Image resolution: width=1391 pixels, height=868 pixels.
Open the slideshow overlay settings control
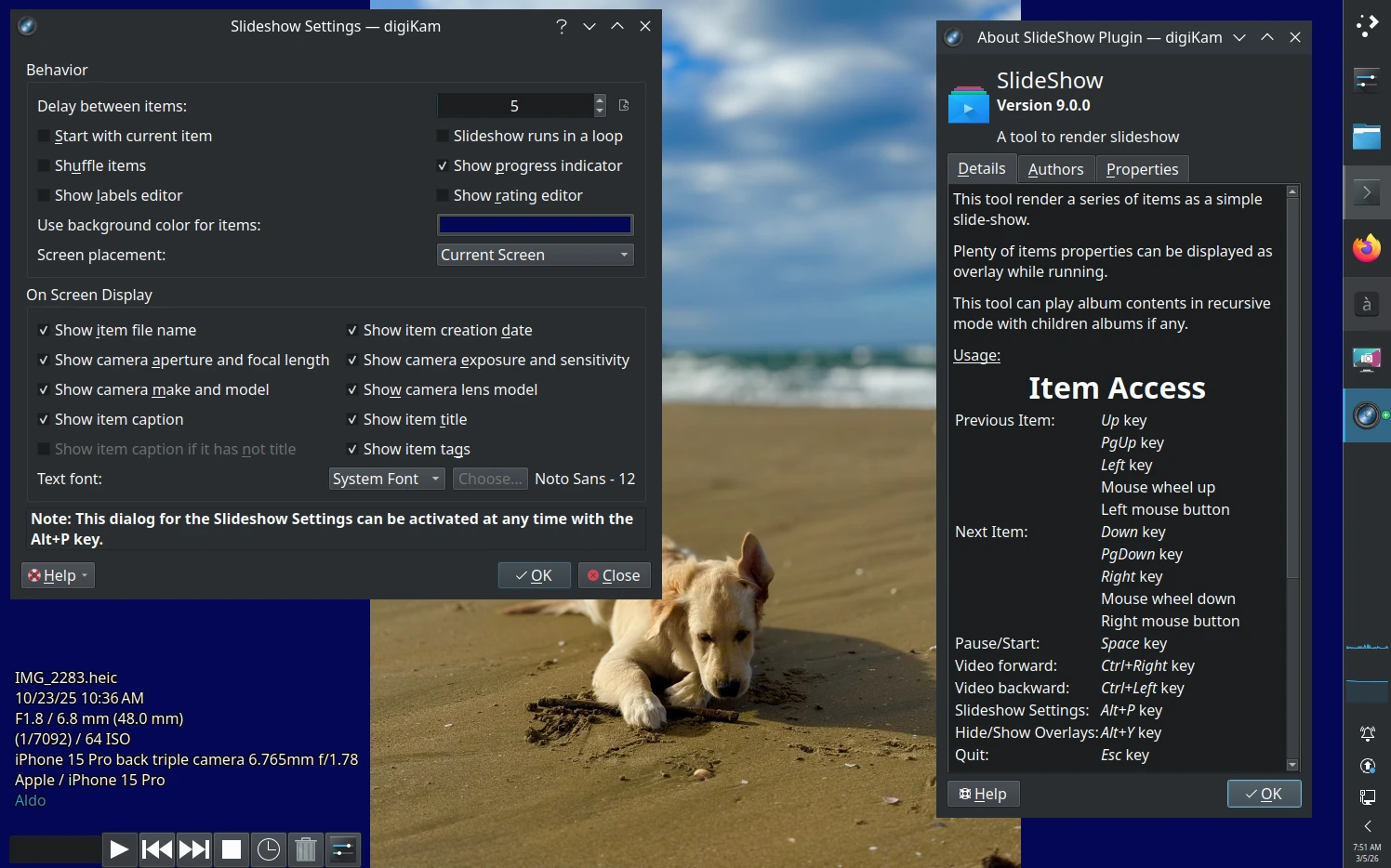pos(342,848)
